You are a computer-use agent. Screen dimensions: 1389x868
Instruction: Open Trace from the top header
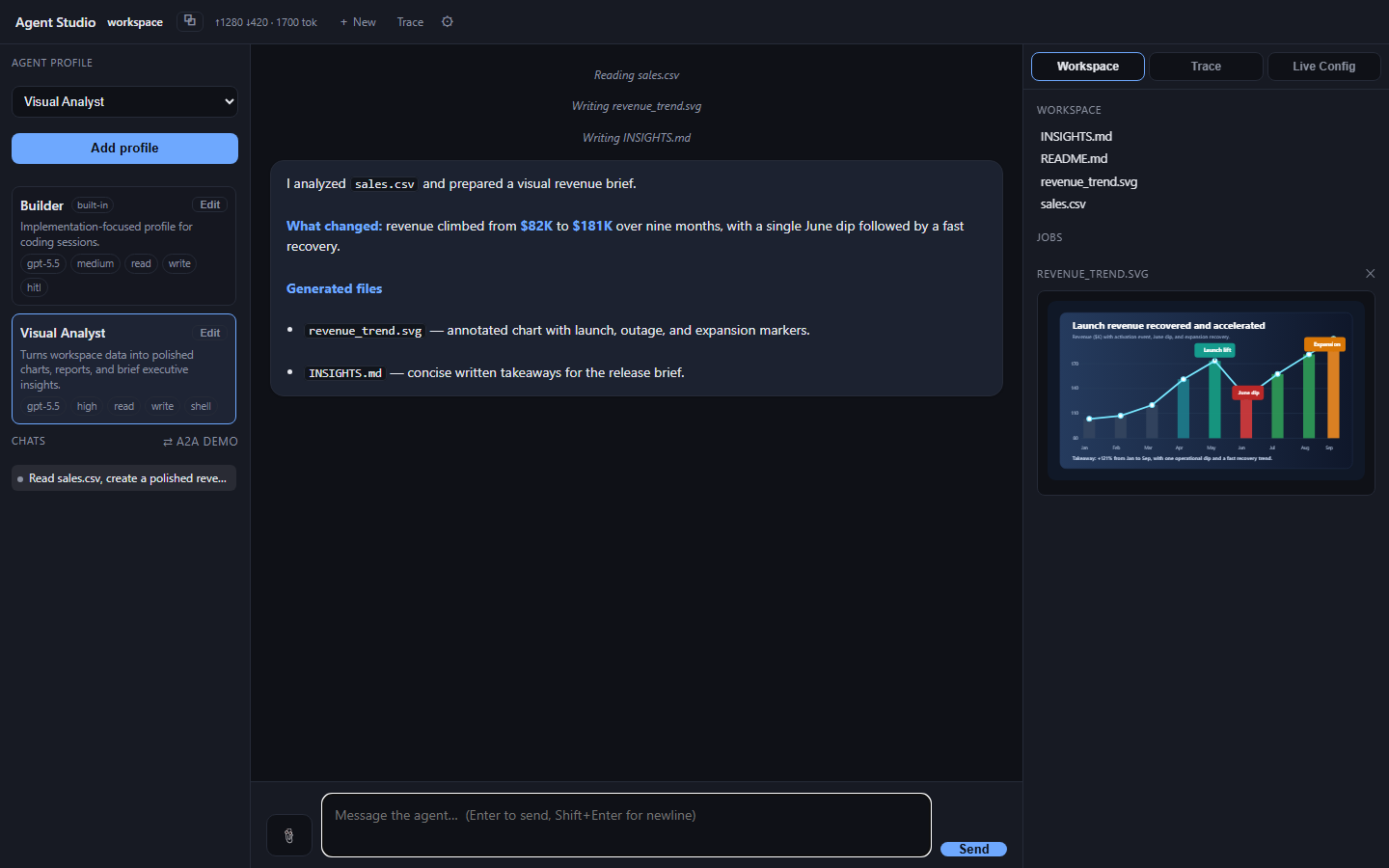tap(410, 22)
